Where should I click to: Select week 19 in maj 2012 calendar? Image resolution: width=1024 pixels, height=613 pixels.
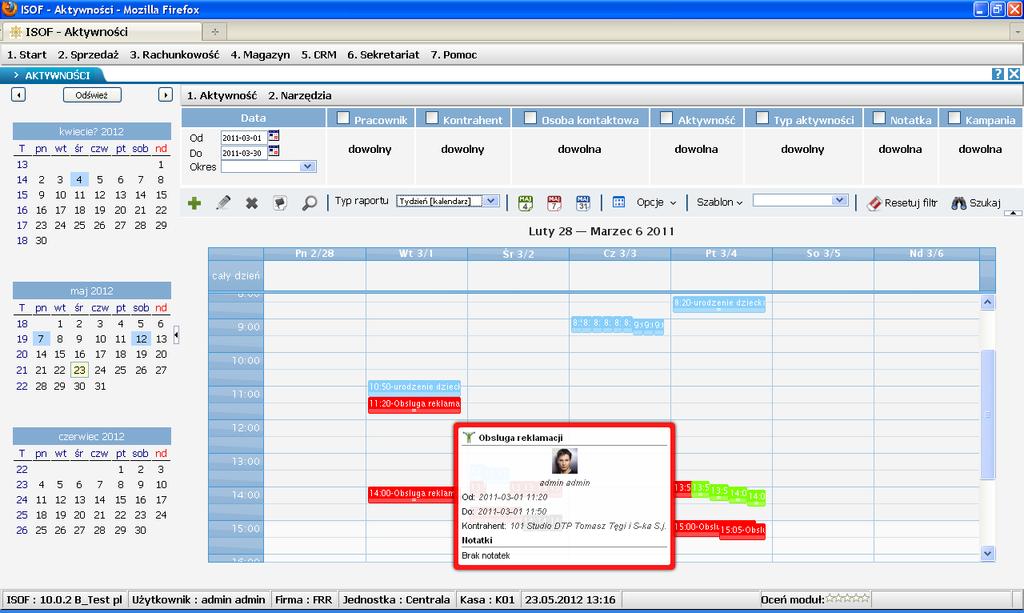22,339
